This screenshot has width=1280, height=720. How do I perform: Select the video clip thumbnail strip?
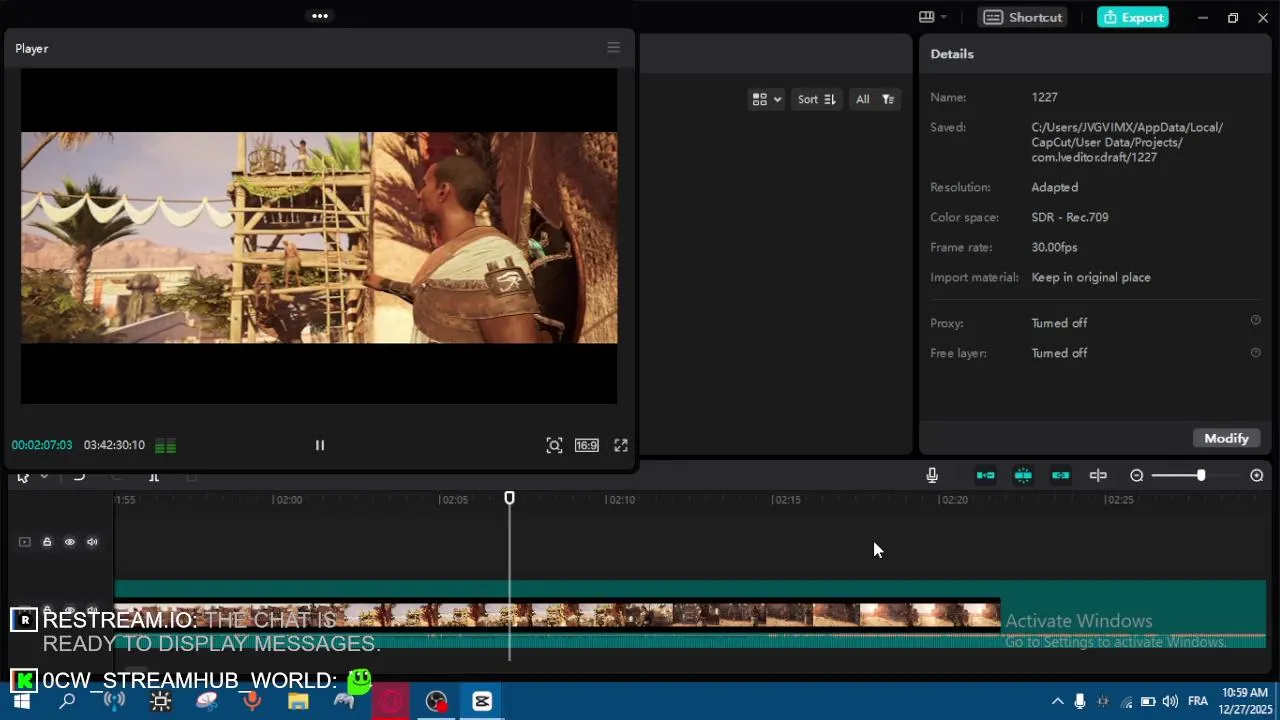point(558,615)
